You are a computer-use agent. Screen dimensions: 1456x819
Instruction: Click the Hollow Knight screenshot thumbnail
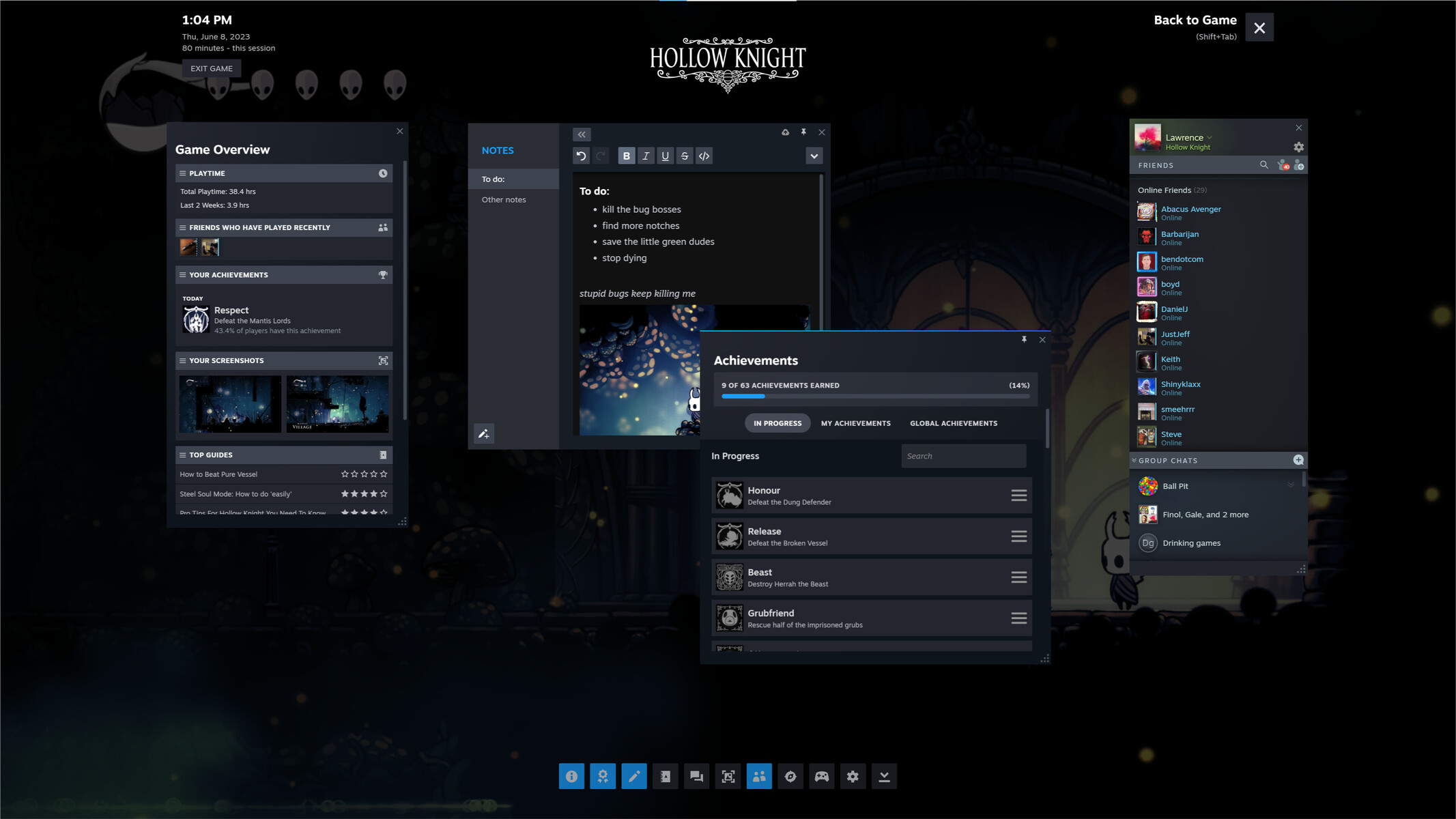(230, 403)
